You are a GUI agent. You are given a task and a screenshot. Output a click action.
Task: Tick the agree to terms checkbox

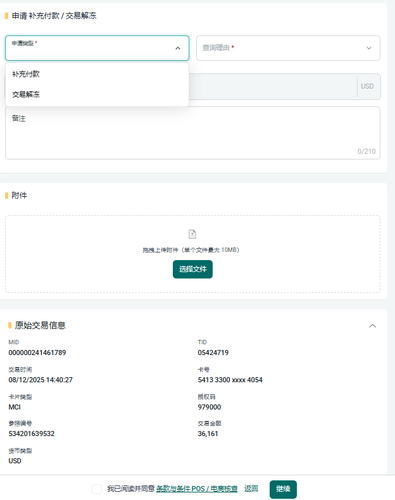pyautogui.click(x=97, y=489)
